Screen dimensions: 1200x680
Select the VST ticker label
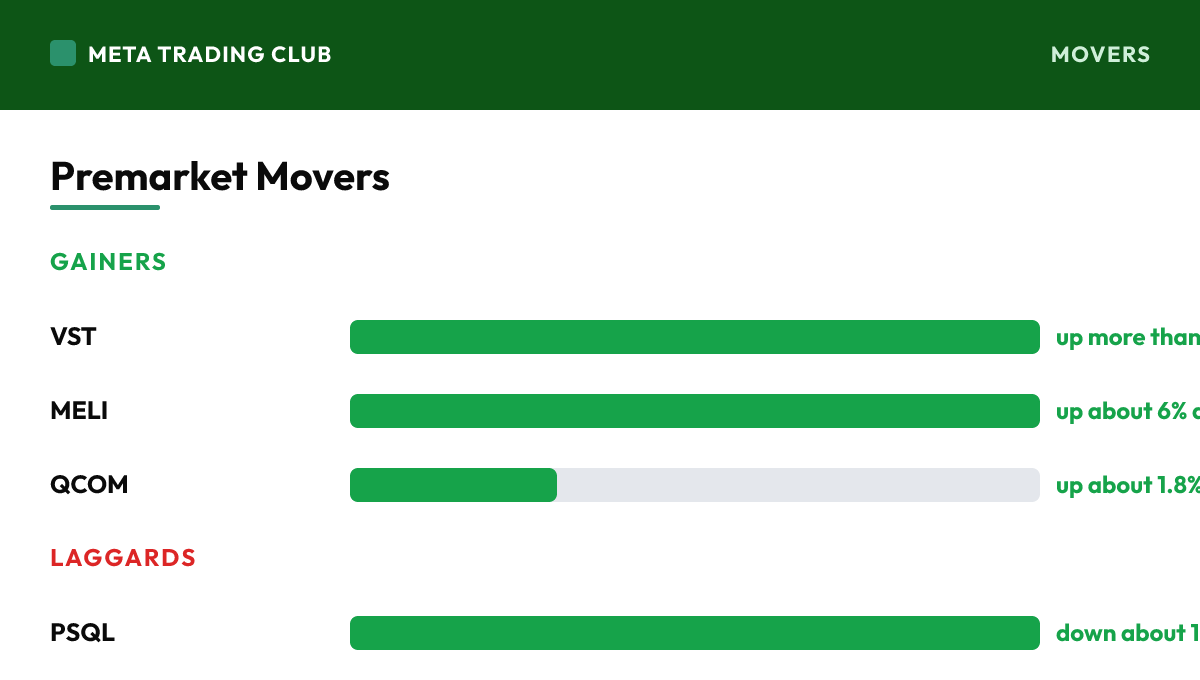[x=73, y=337]
